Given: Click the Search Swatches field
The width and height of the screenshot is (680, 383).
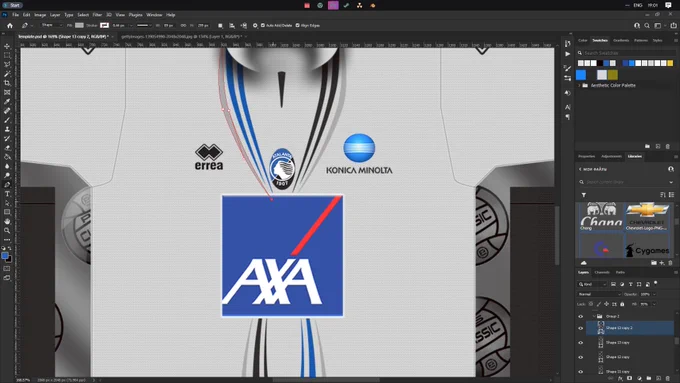Looking at the screenshot, I should 627,53.
